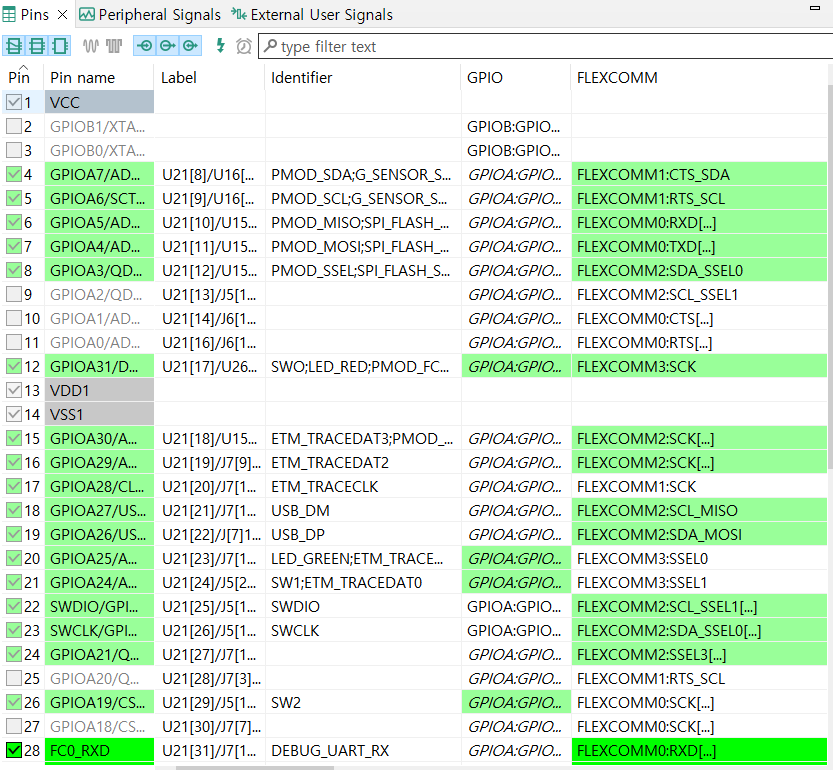Click FLEXCOMM3:SSEL1 cell on pin 21
The height and width of the screenshot is (770, 833).
click(699, 582)
